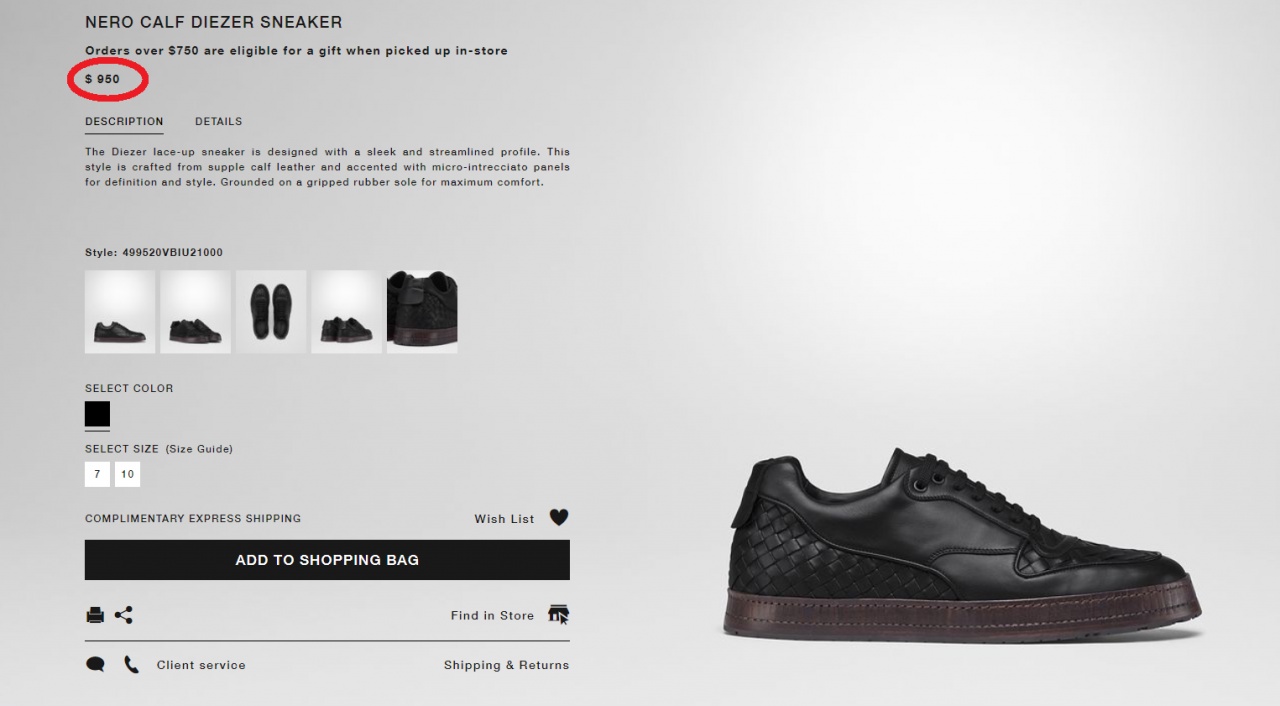The image size is (1280, 706).
Task: Click the wish list heart icon
Action: click(x=559, y=518)
